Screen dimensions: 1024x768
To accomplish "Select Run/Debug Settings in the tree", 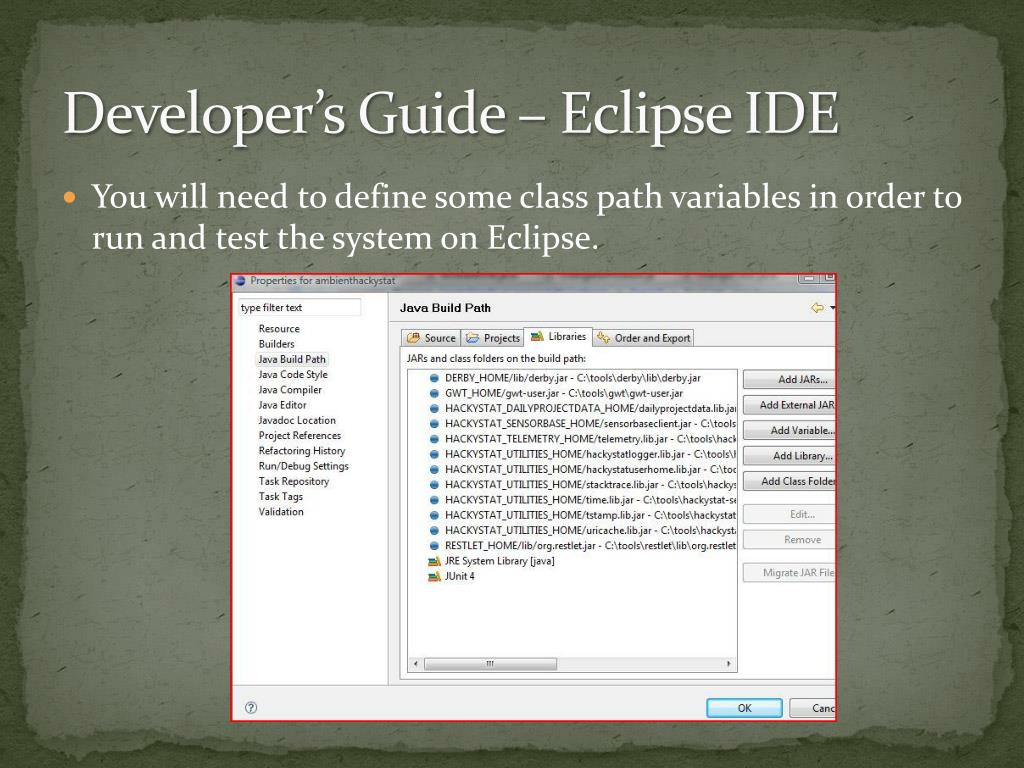I will coord(304,466).
